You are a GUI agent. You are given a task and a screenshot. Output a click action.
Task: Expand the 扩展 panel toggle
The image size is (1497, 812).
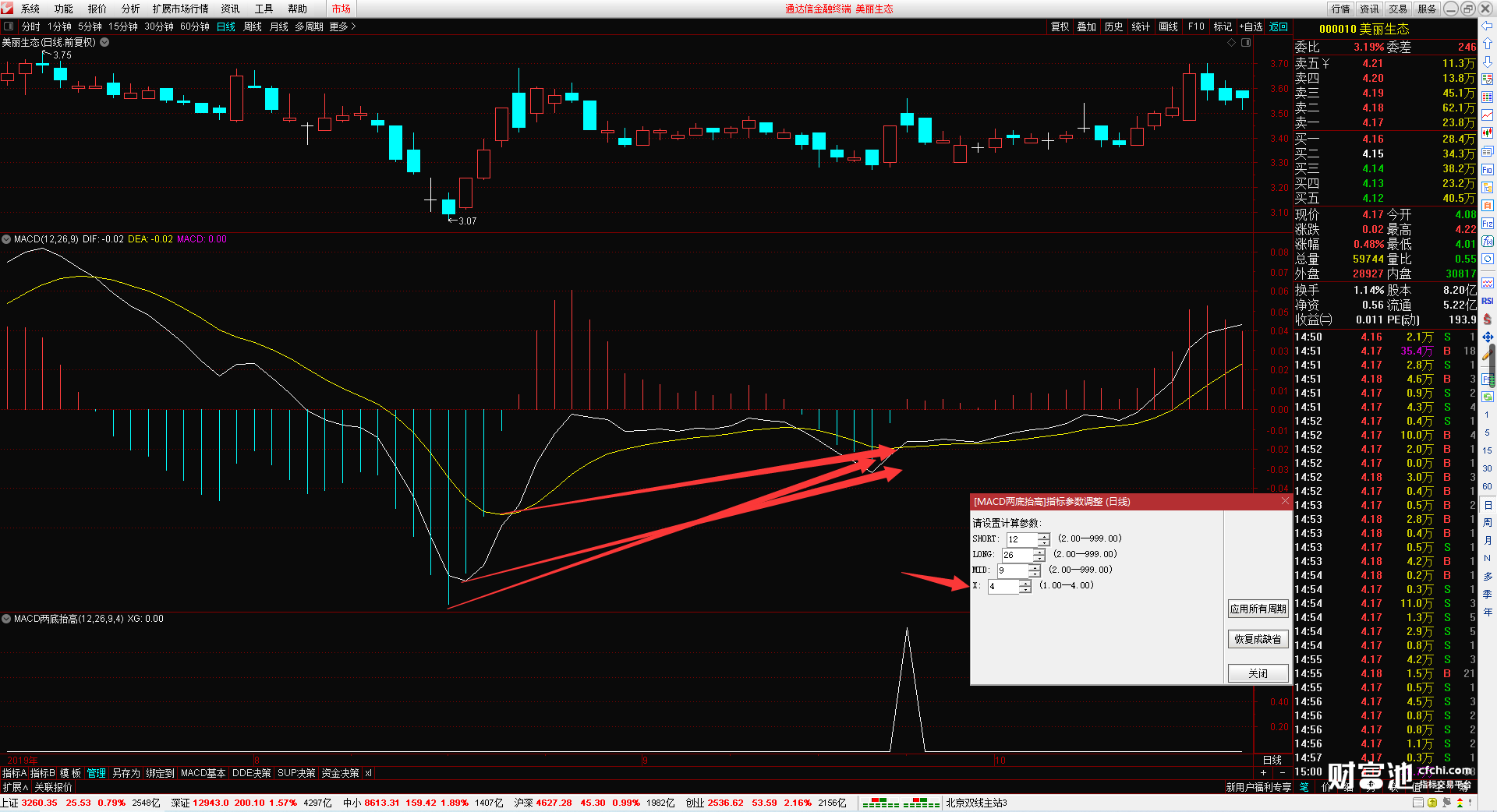15,787
